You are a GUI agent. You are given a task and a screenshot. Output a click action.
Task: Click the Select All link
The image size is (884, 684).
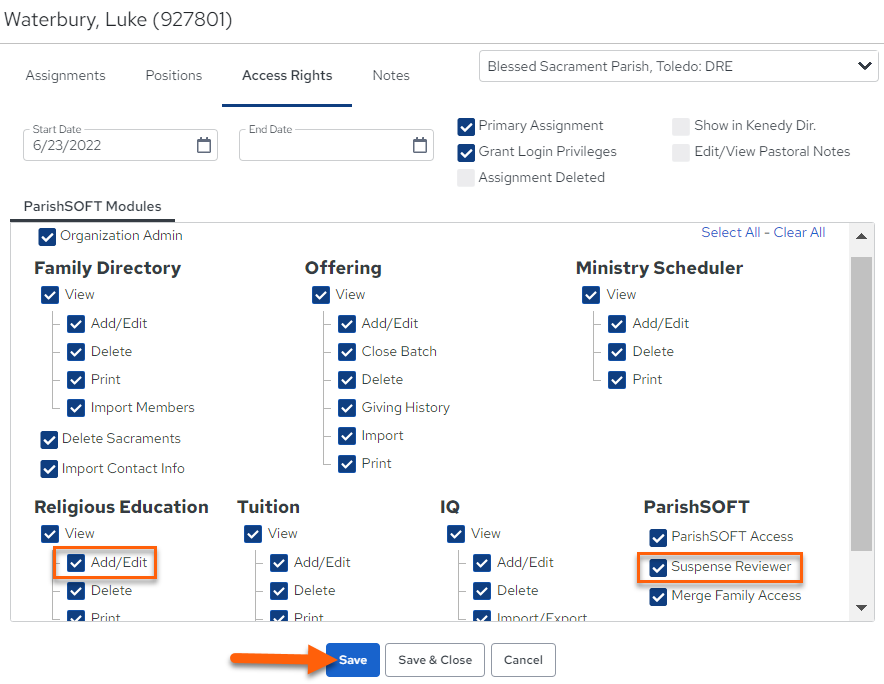pos(730,232)
